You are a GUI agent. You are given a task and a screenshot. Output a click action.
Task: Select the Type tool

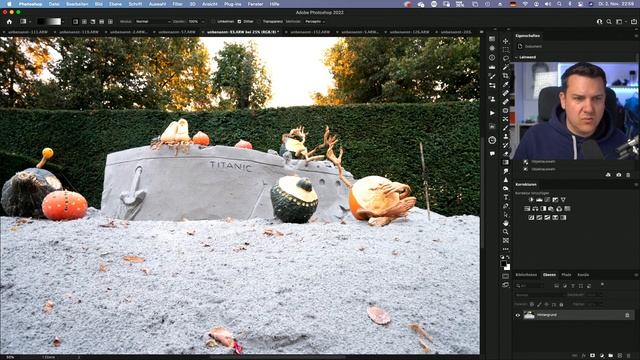pos(506,197)
